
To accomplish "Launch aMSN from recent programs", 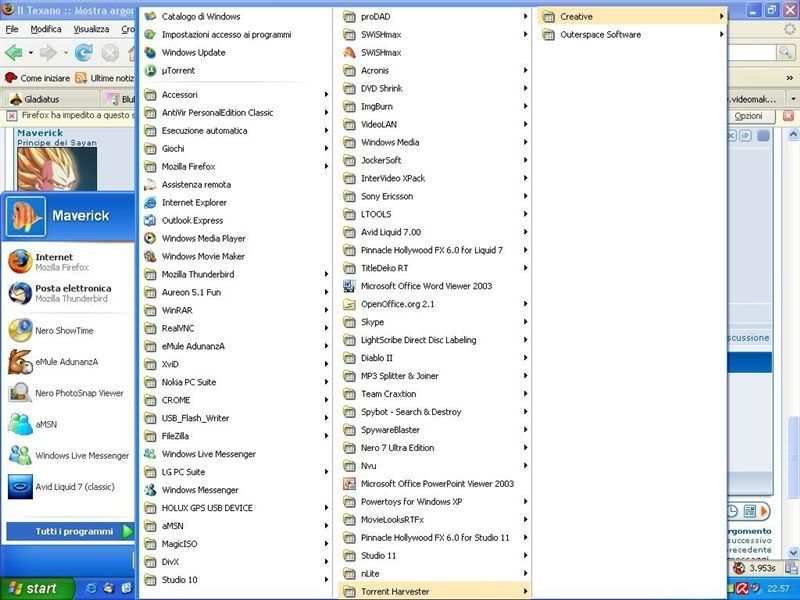I will pos(68,424).
